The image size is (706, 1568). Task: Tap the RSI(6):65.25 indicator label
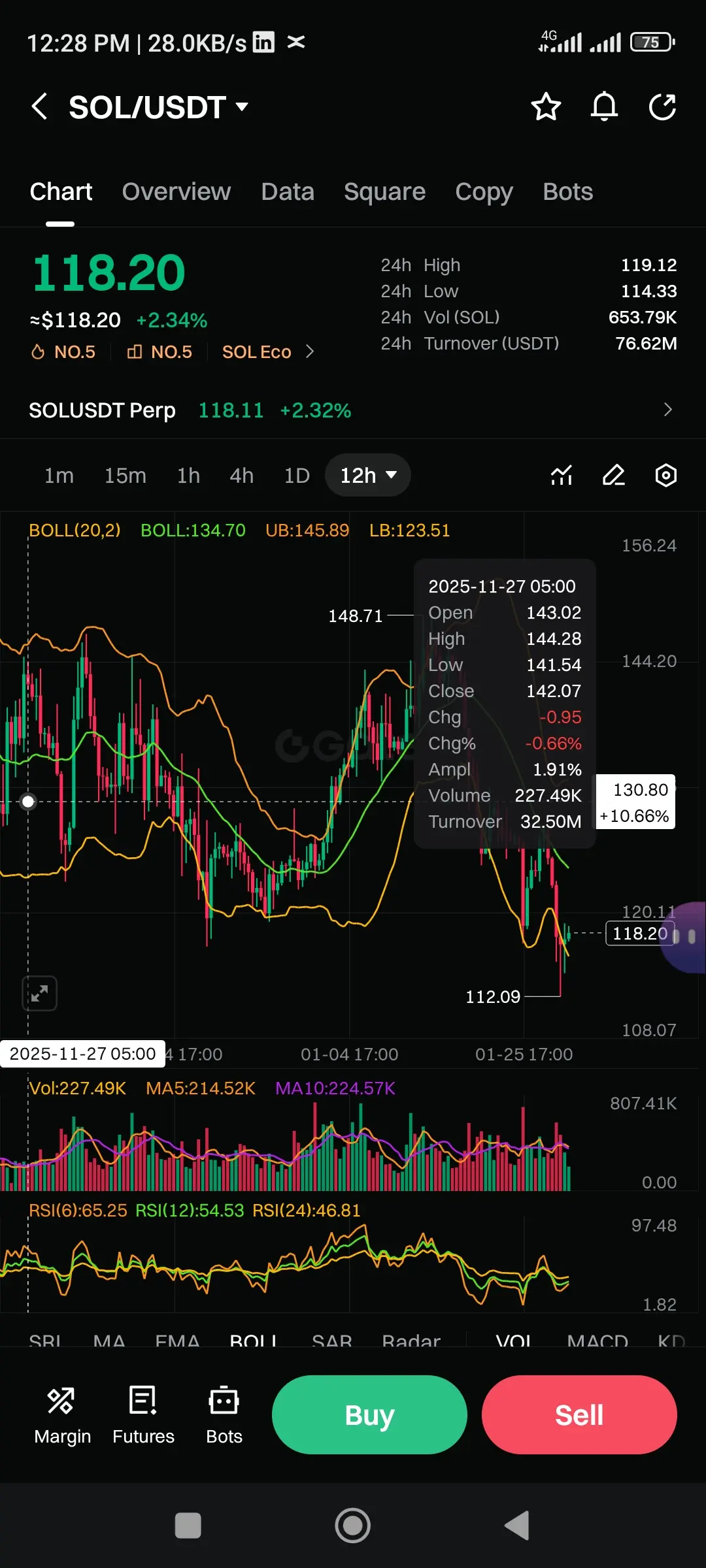coord(78,1211)
